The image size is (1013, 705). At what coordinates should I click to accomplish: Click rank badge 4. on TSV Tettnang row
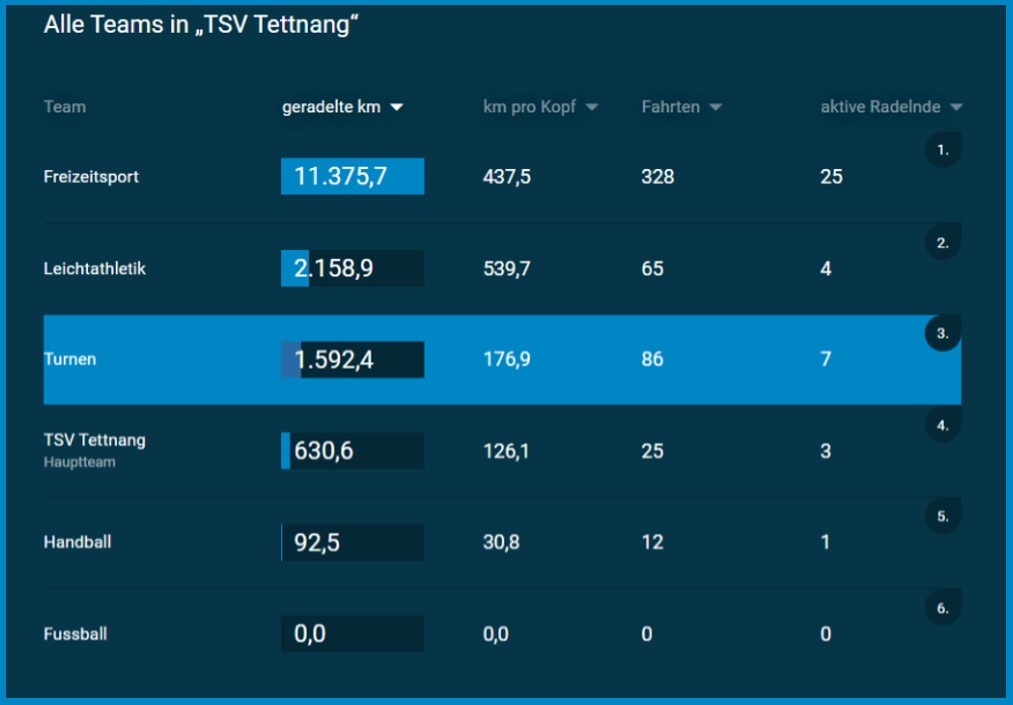[x=943, y=425]
